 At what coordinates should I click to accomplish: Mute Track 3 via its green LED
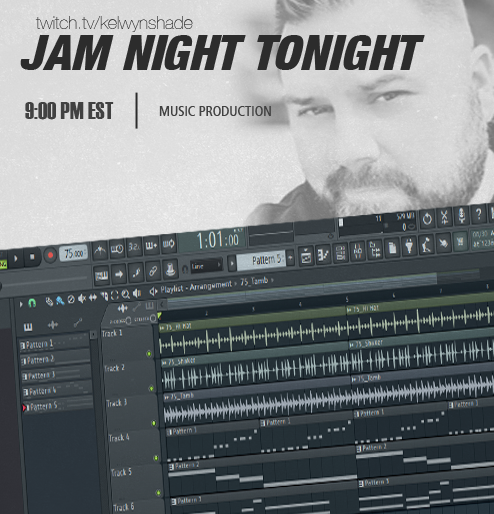pyautogui.click(x=154, y=423)
